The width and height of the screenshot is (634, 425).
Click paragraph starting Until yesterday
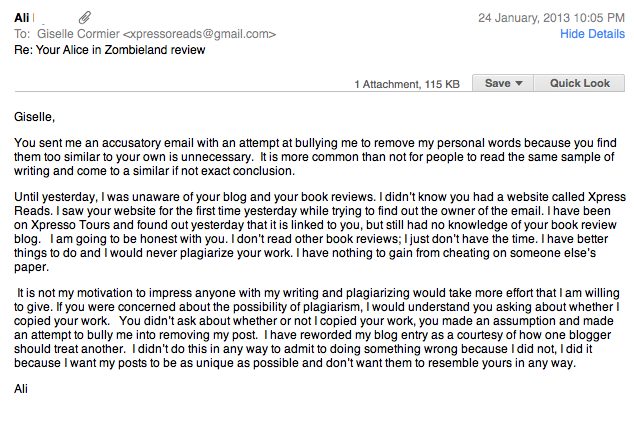click(x=319, y=232)
